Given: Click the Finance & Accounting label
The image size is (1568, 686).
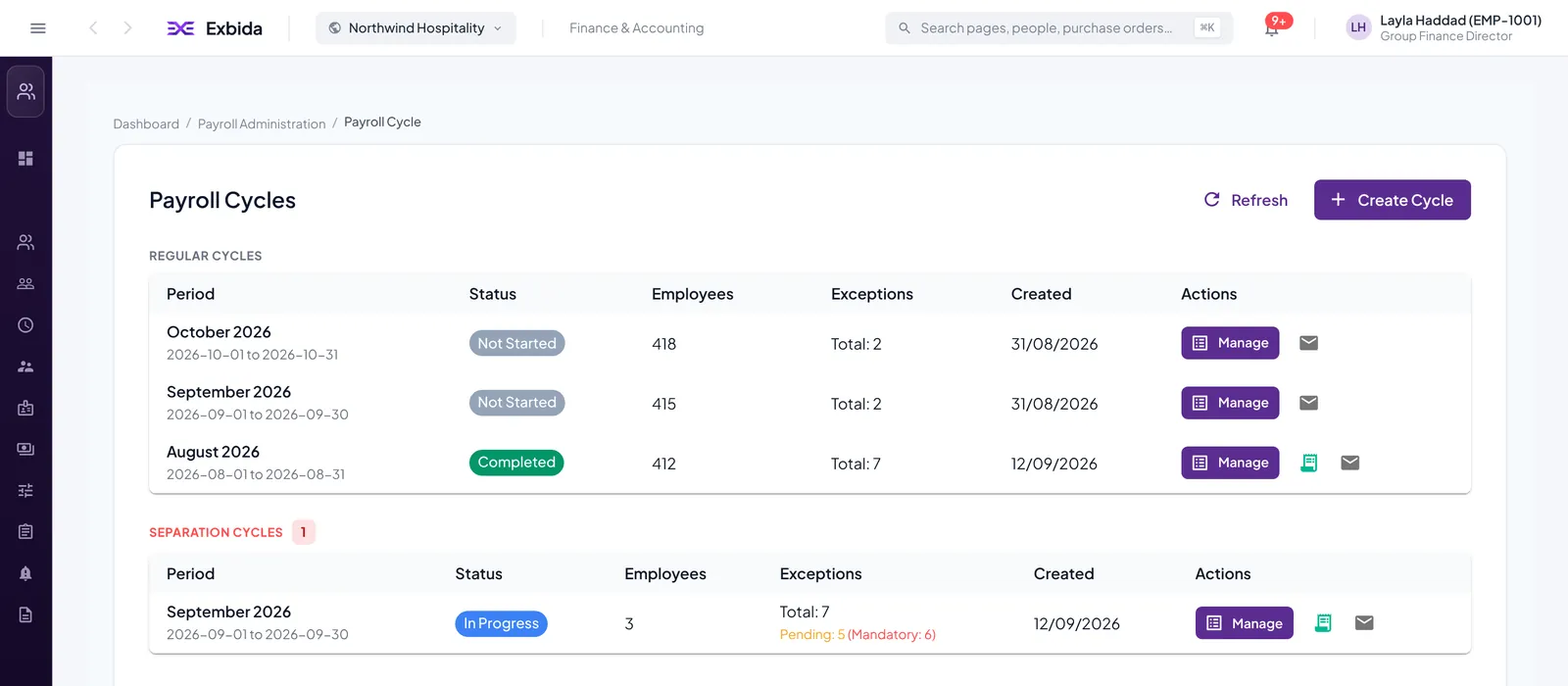Looking at the screenshot, I should [x=636, y=28].
